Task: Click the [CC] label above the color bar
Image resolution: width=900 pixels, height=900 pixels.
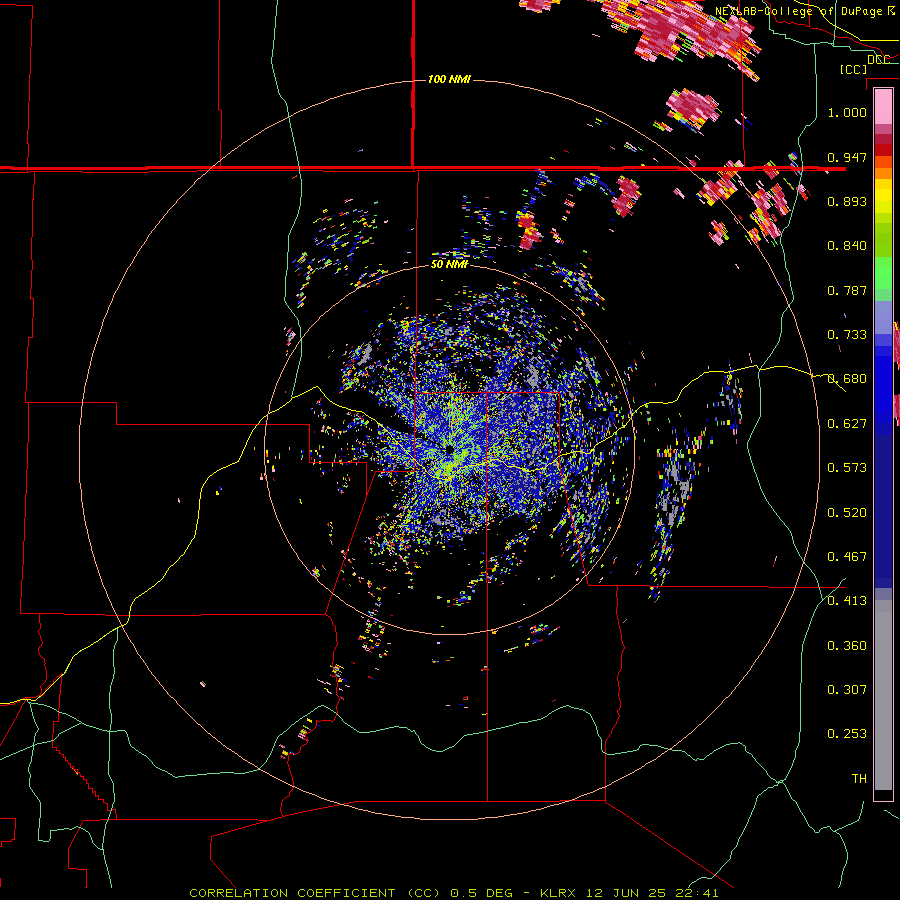Action: pos(854,69)
